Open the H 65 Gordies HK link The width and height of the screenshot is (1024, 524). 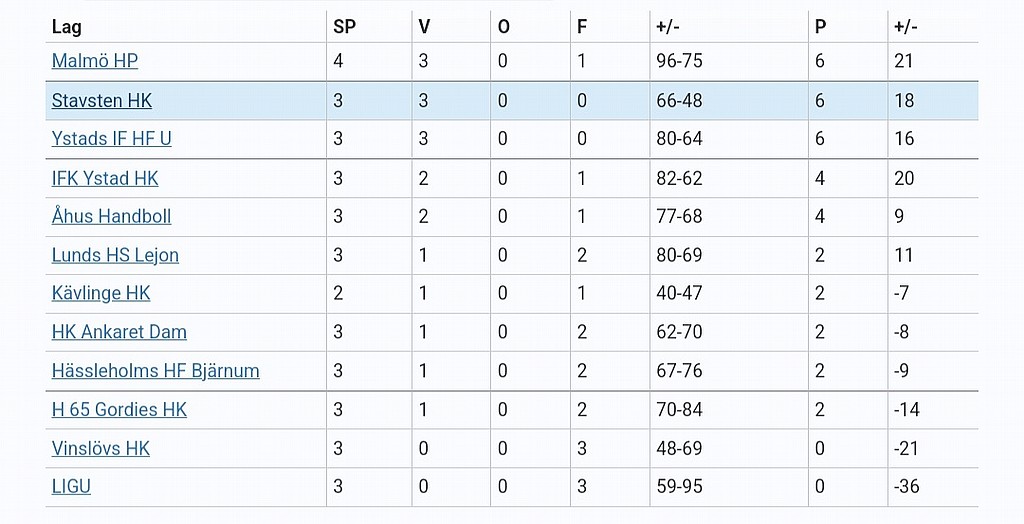119,410
